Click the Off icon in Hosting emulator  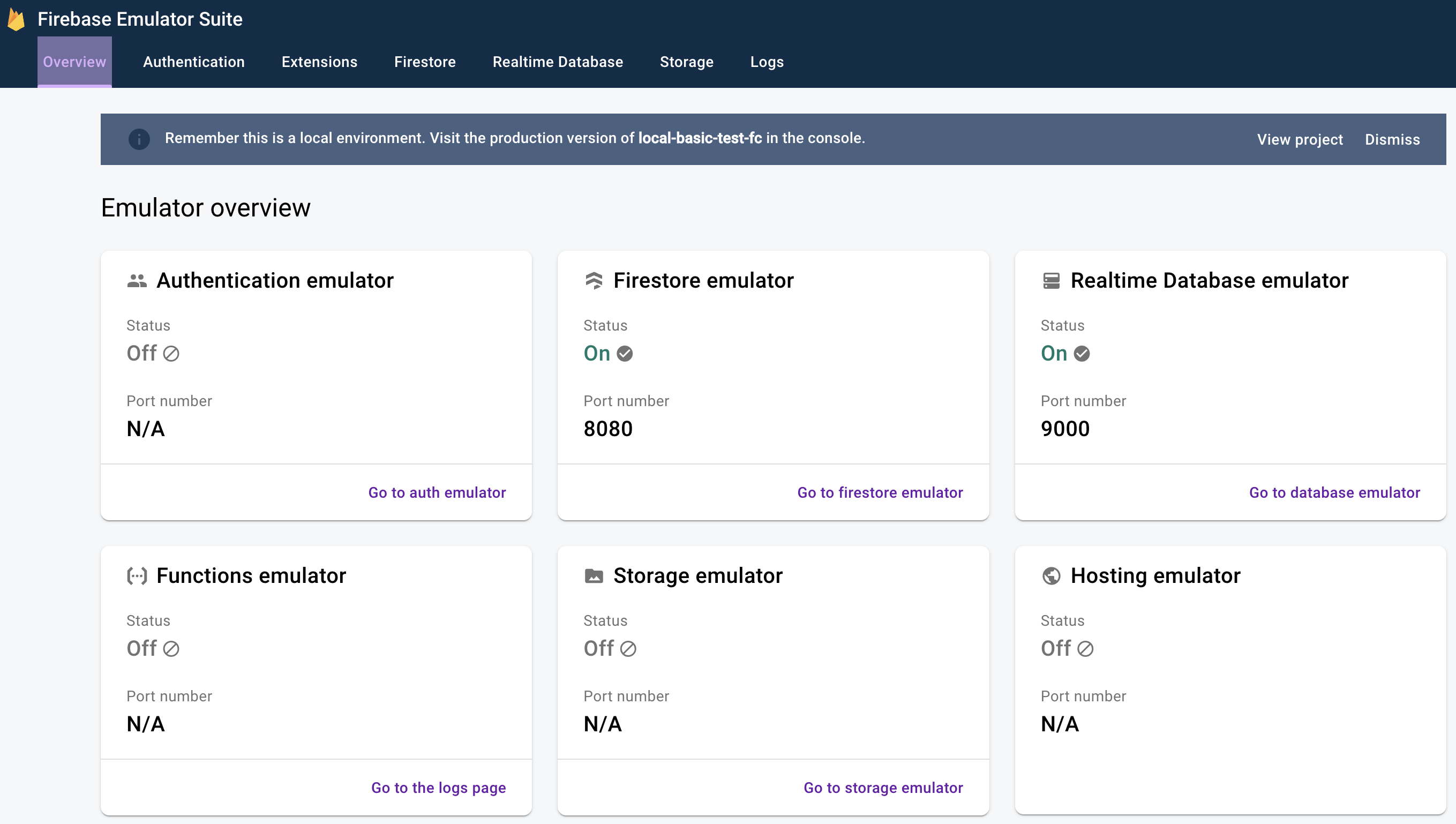[1085, 649]
